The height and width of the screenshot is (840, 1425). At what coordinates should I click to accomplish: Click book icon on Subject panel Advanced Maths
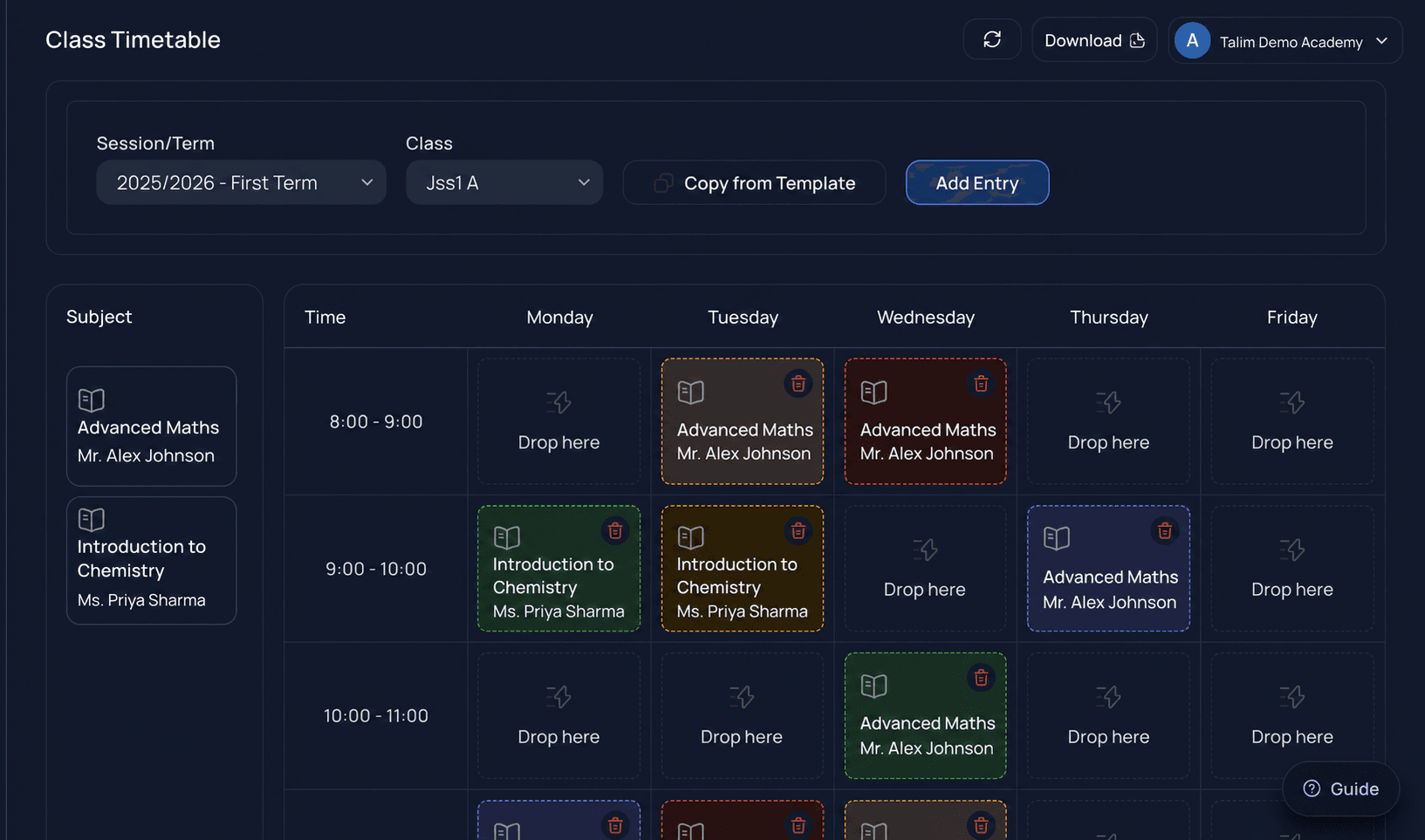91,400
